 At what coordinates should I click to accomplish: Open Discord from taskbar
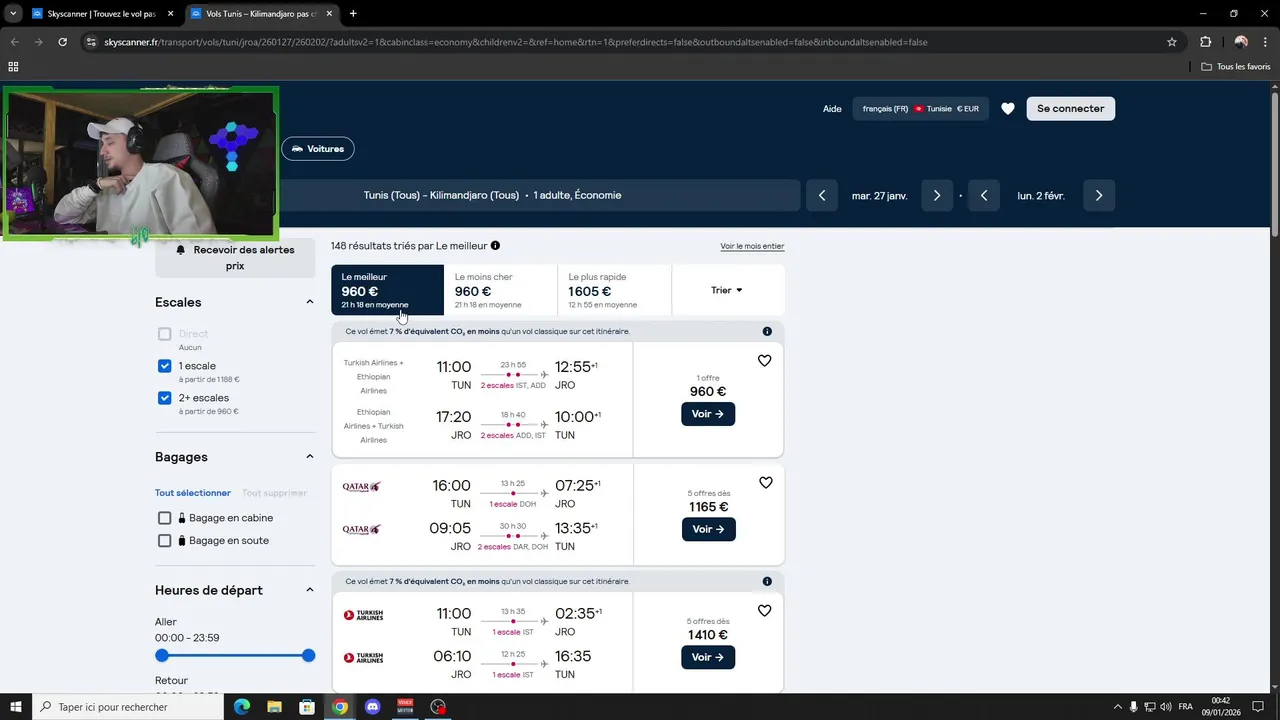(x=373, y=707)
